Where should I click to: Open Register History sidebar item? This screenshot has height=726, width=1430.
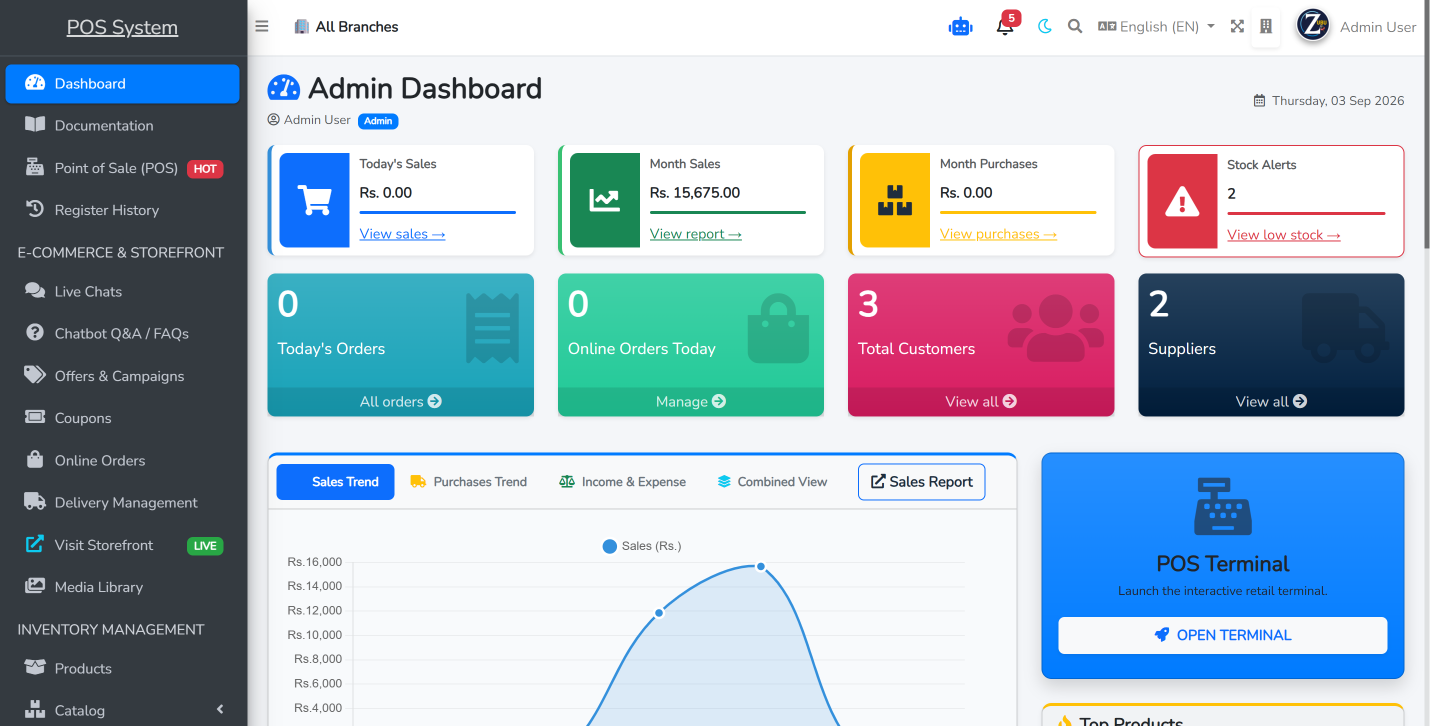(x=123, y=210)
